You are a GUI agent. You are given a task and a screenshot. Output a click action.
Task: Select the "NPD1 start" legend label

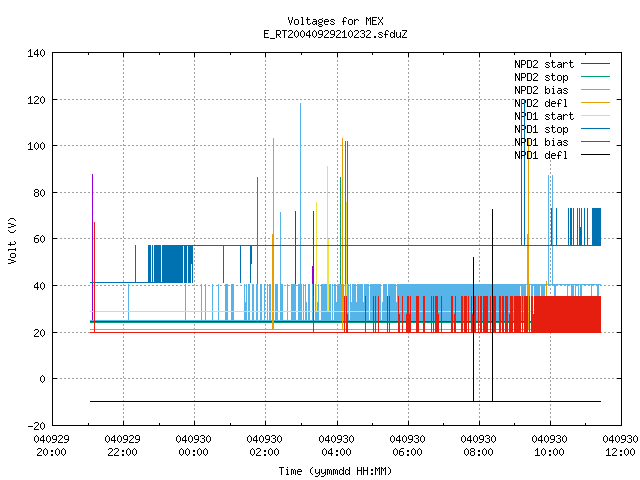pos(544,116)
